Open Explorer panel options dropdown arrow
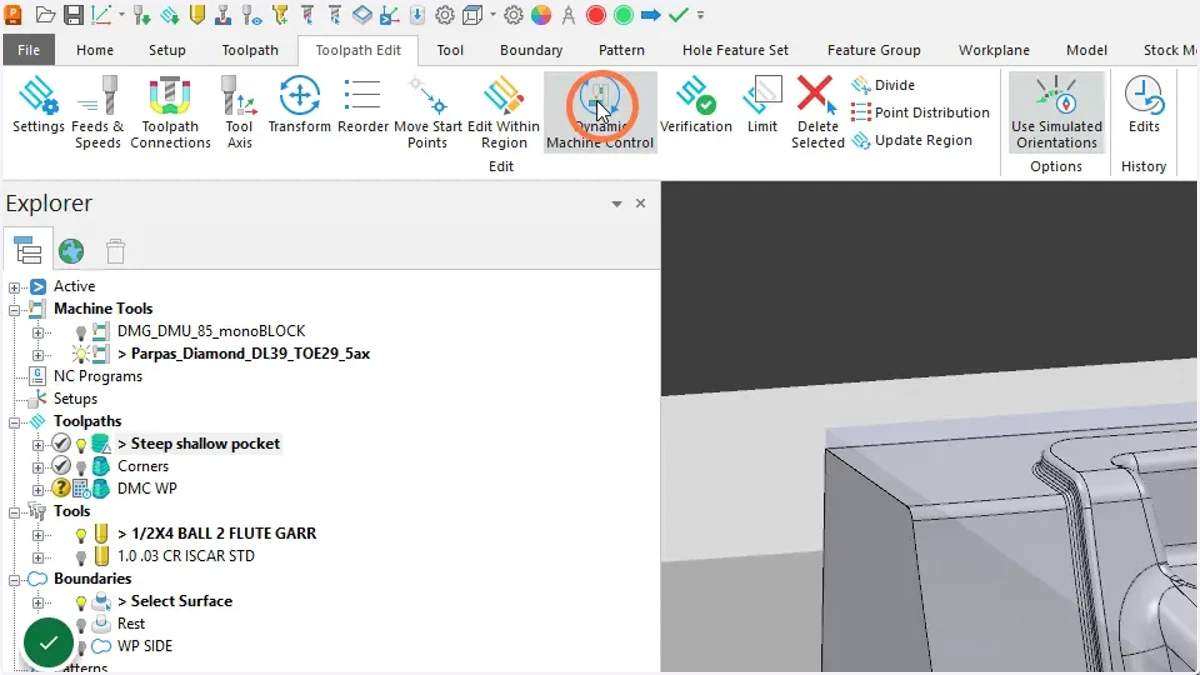This screenshot has height=675, width=1200. click(617, 204)
